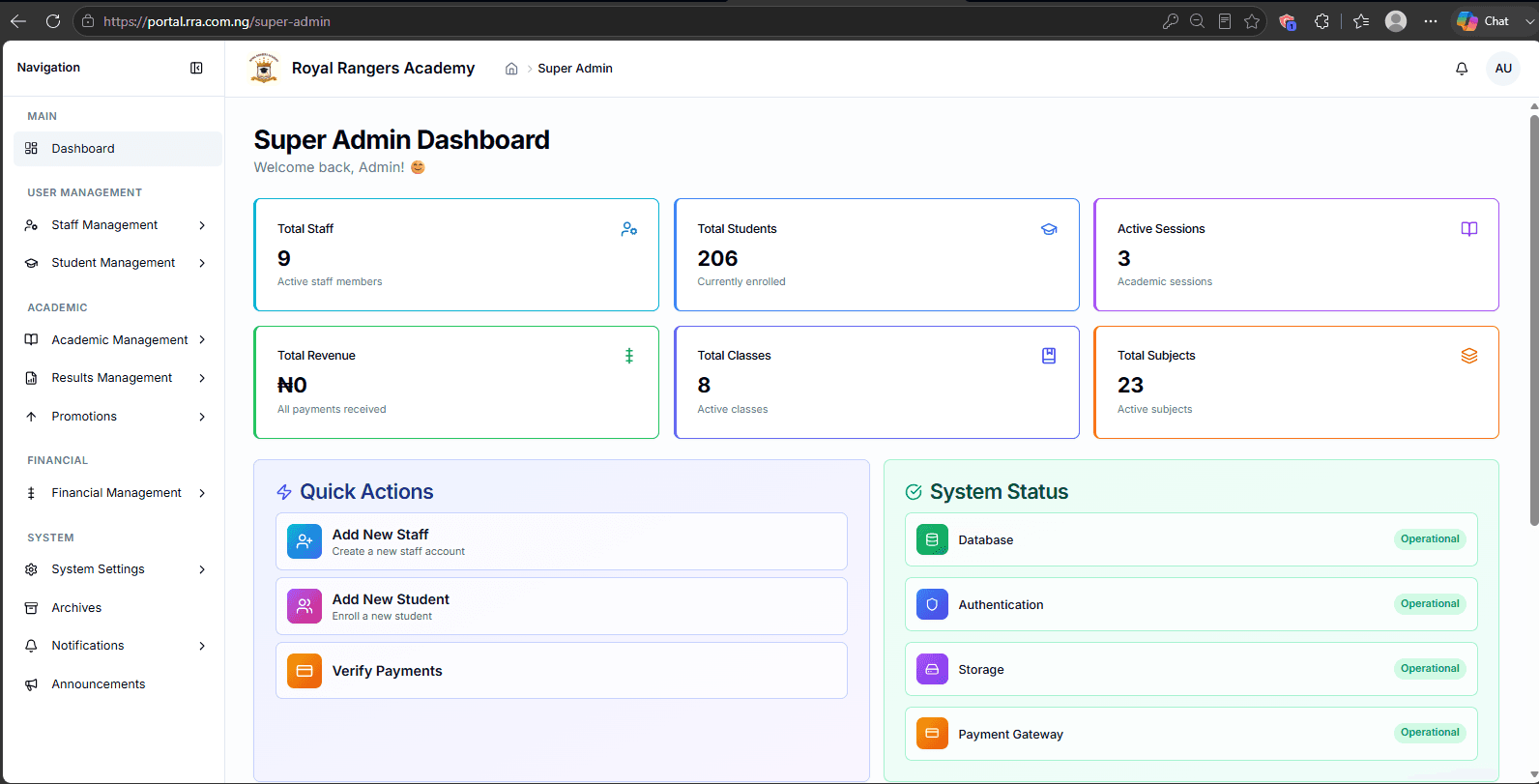Image resolution: width=1539 pixels, height=784 pixels.
Task: Click the check circle beside System Status
Action: (914, 492)
